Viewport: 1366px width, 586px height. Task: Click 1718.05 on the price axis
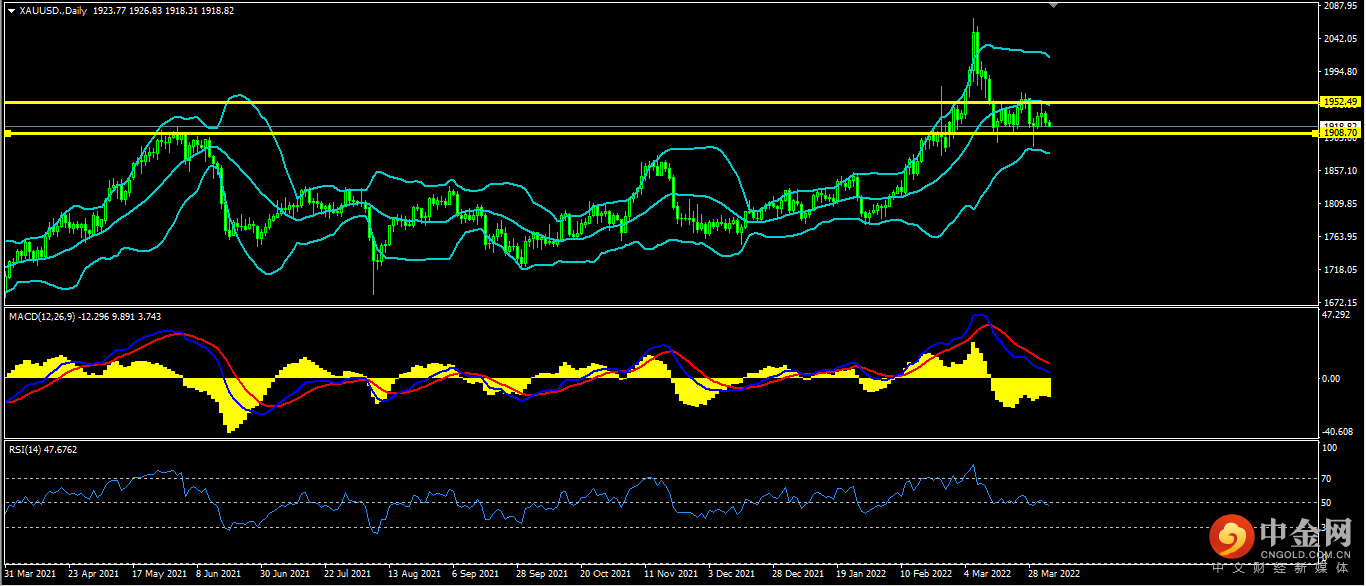(1340, 270)
